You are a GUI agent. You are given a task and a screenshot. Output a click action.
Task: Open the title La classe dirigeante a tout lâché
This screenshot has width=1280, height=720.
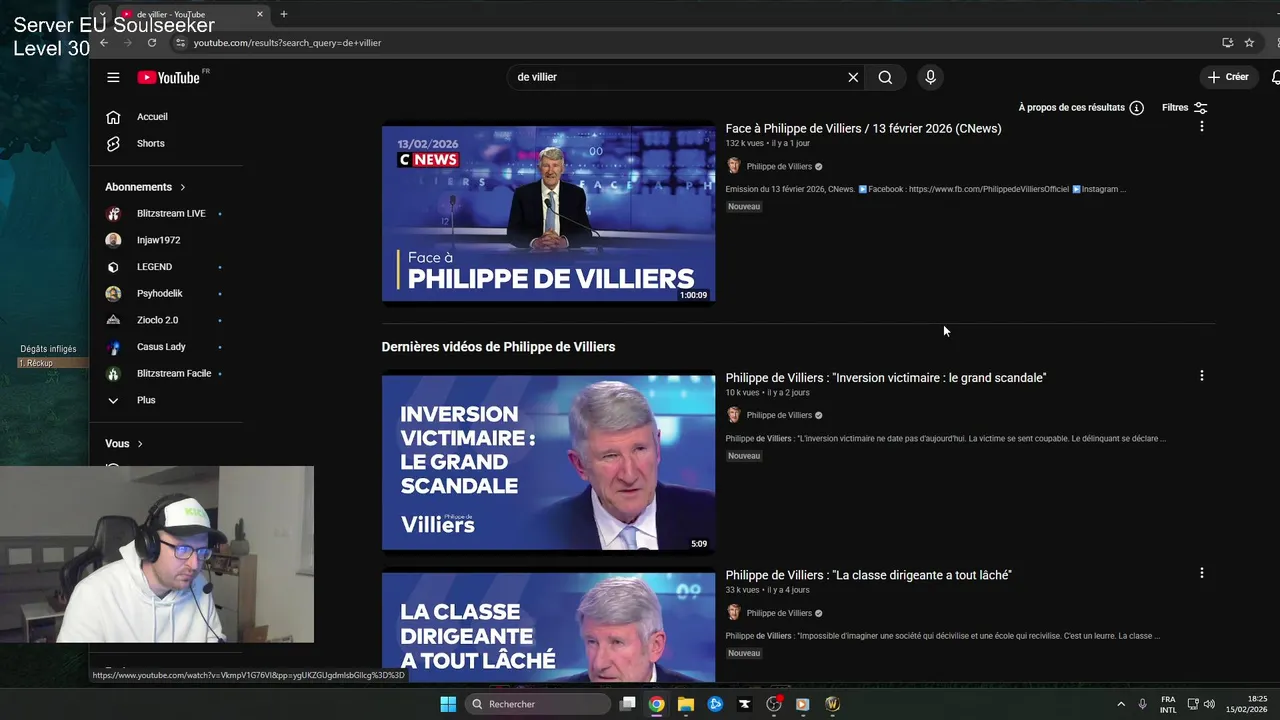[868, 575]
